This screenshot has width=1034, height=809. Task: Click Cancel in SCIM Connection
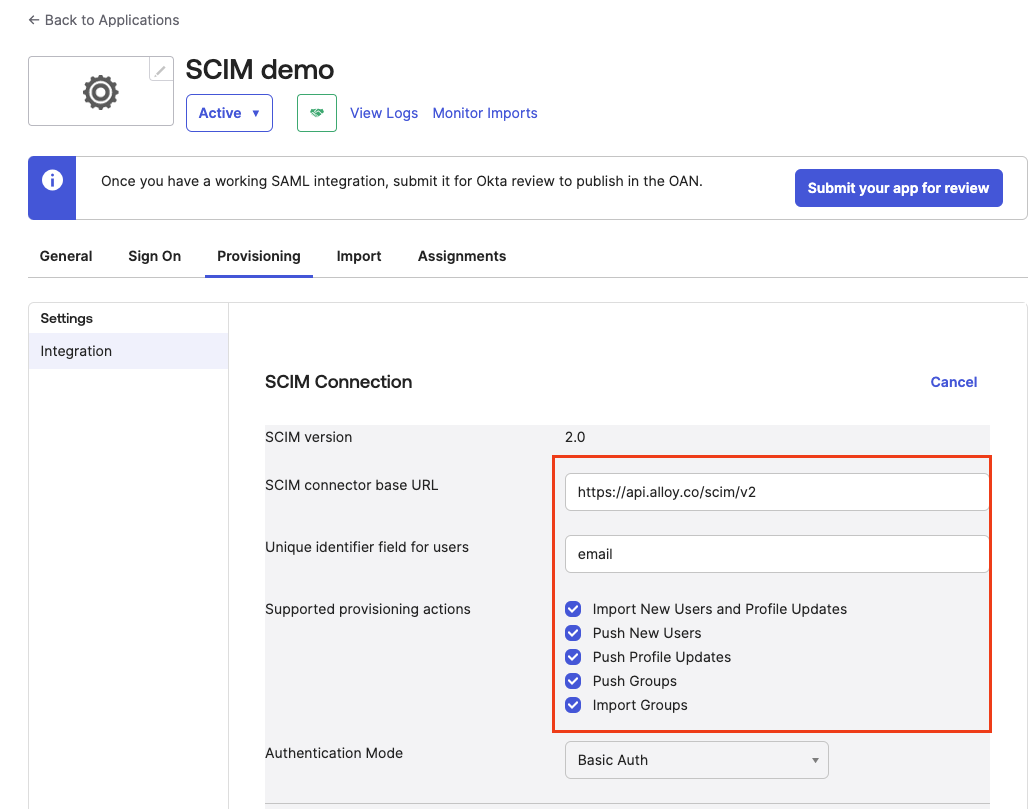point(954,382)
